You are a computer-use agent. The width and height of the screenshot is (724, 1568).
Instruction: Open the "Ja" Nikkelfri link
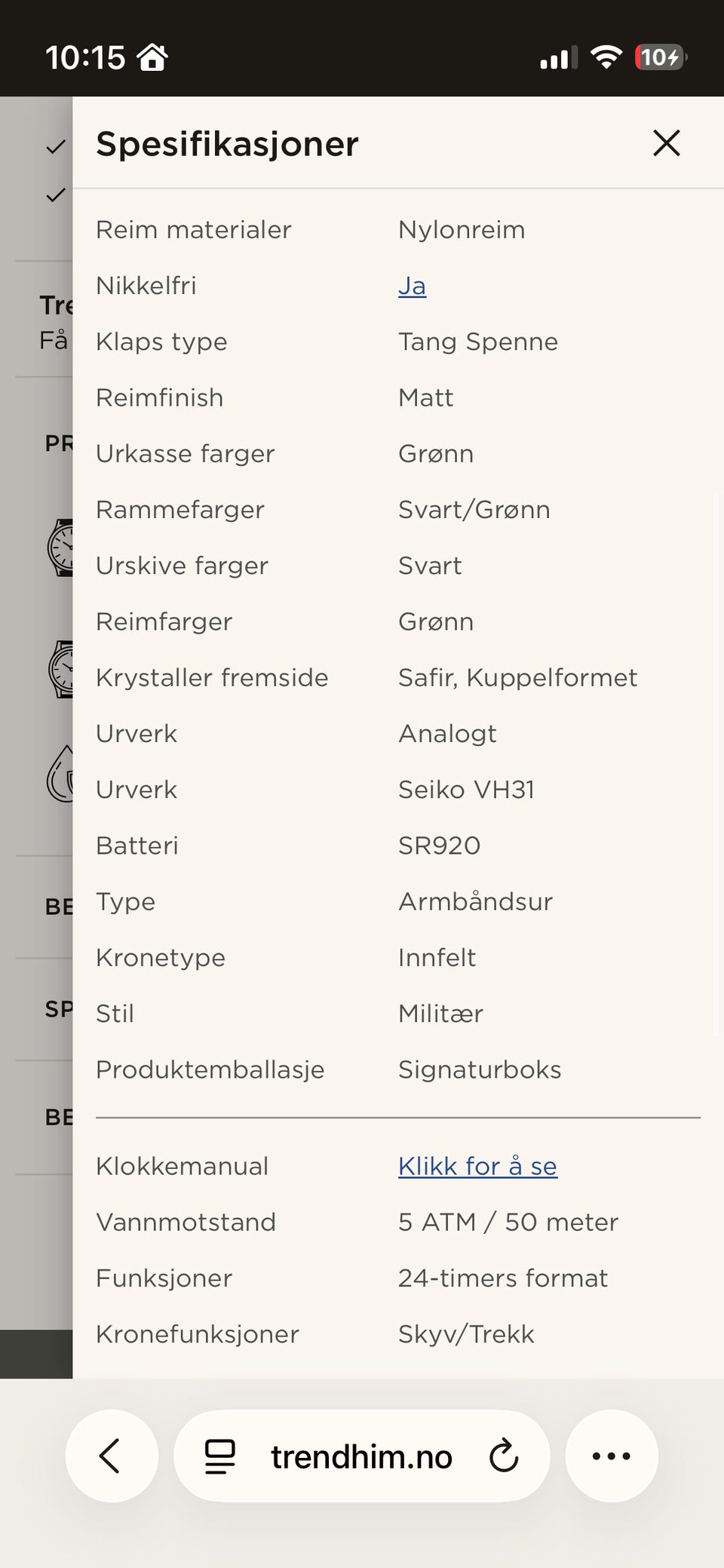click(x=412, y=286)
